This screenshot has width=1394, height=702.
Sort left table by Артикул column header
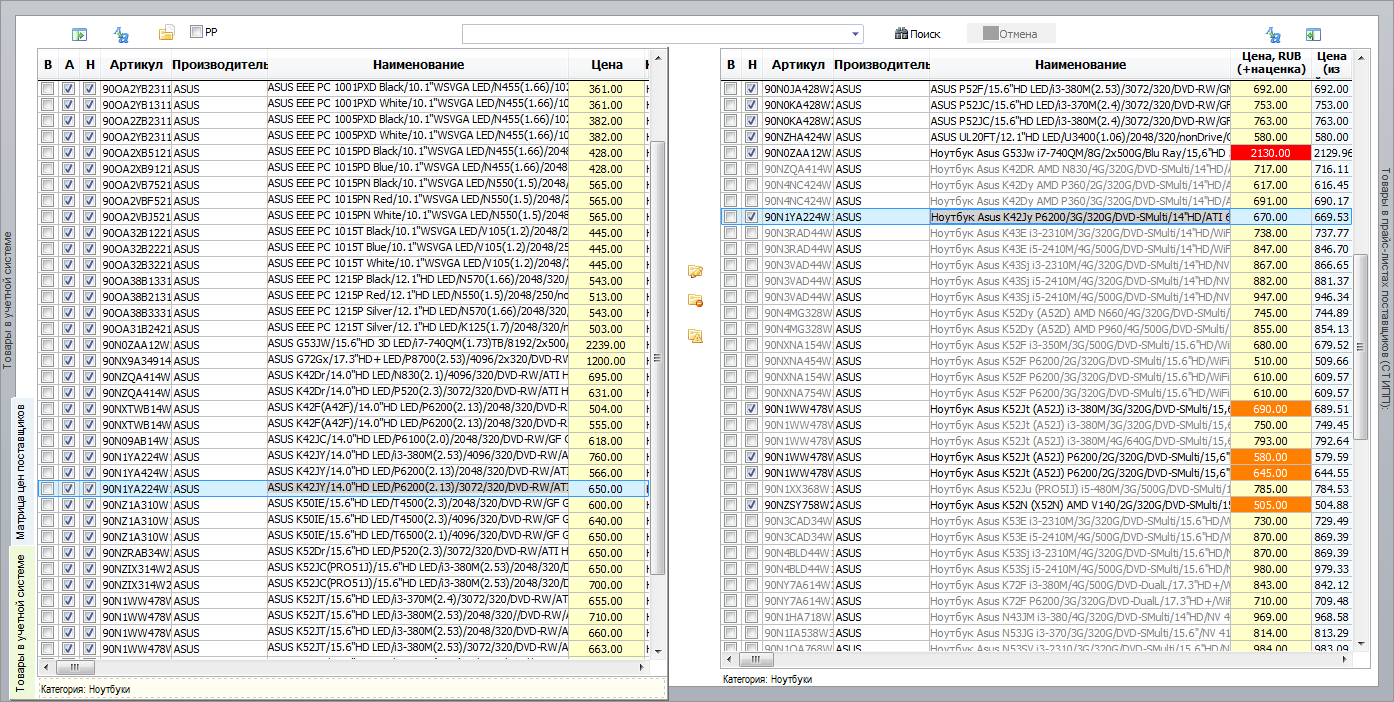click(x=136, y=65)
